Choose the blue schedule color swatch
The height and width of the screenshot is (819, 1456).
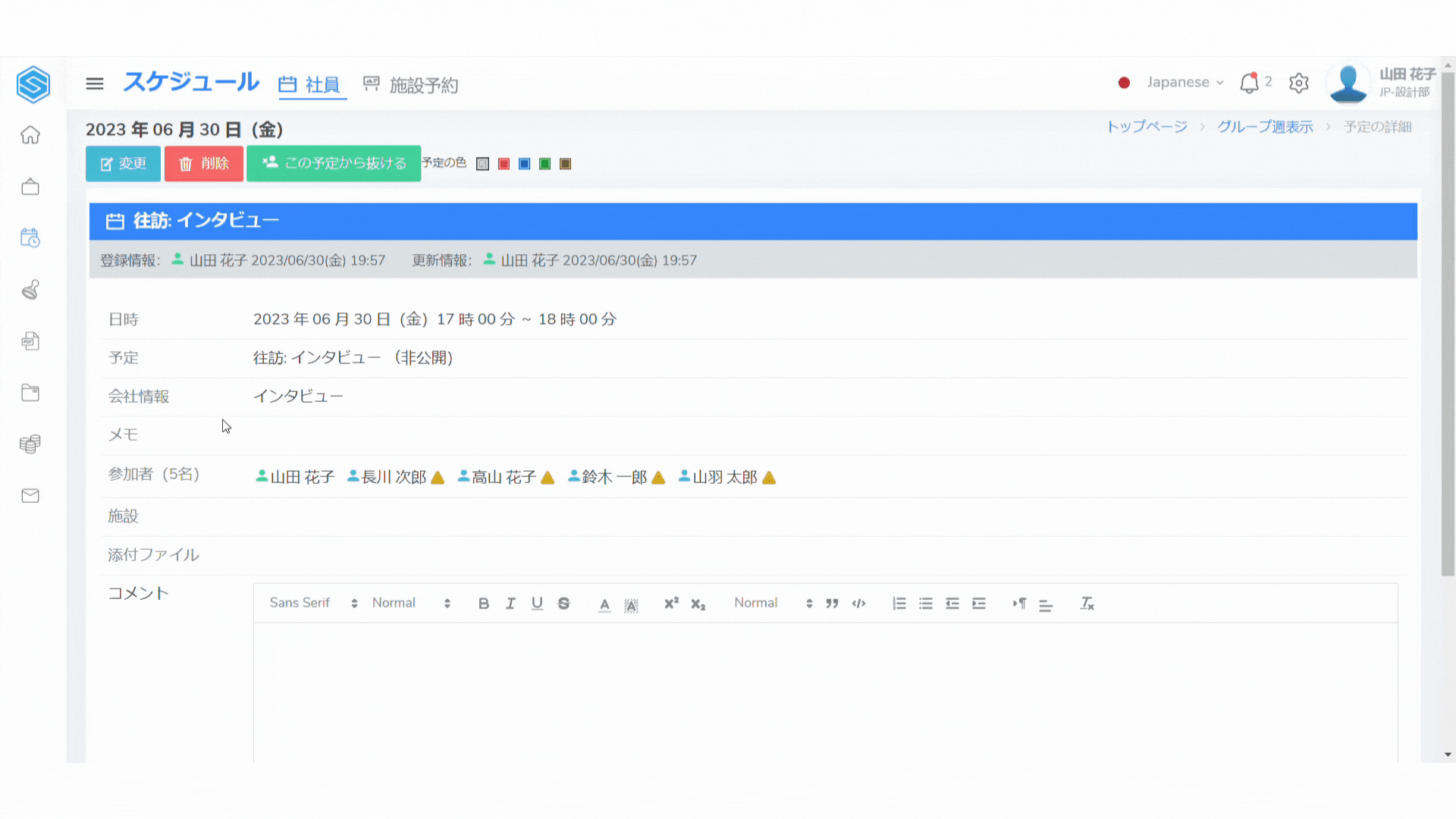pos(525,164)
